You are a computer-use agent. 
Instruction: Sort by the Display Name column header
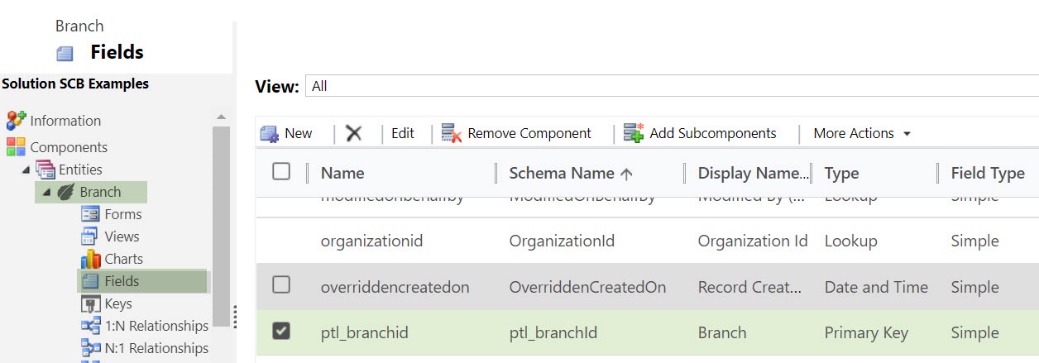(753, 174)
